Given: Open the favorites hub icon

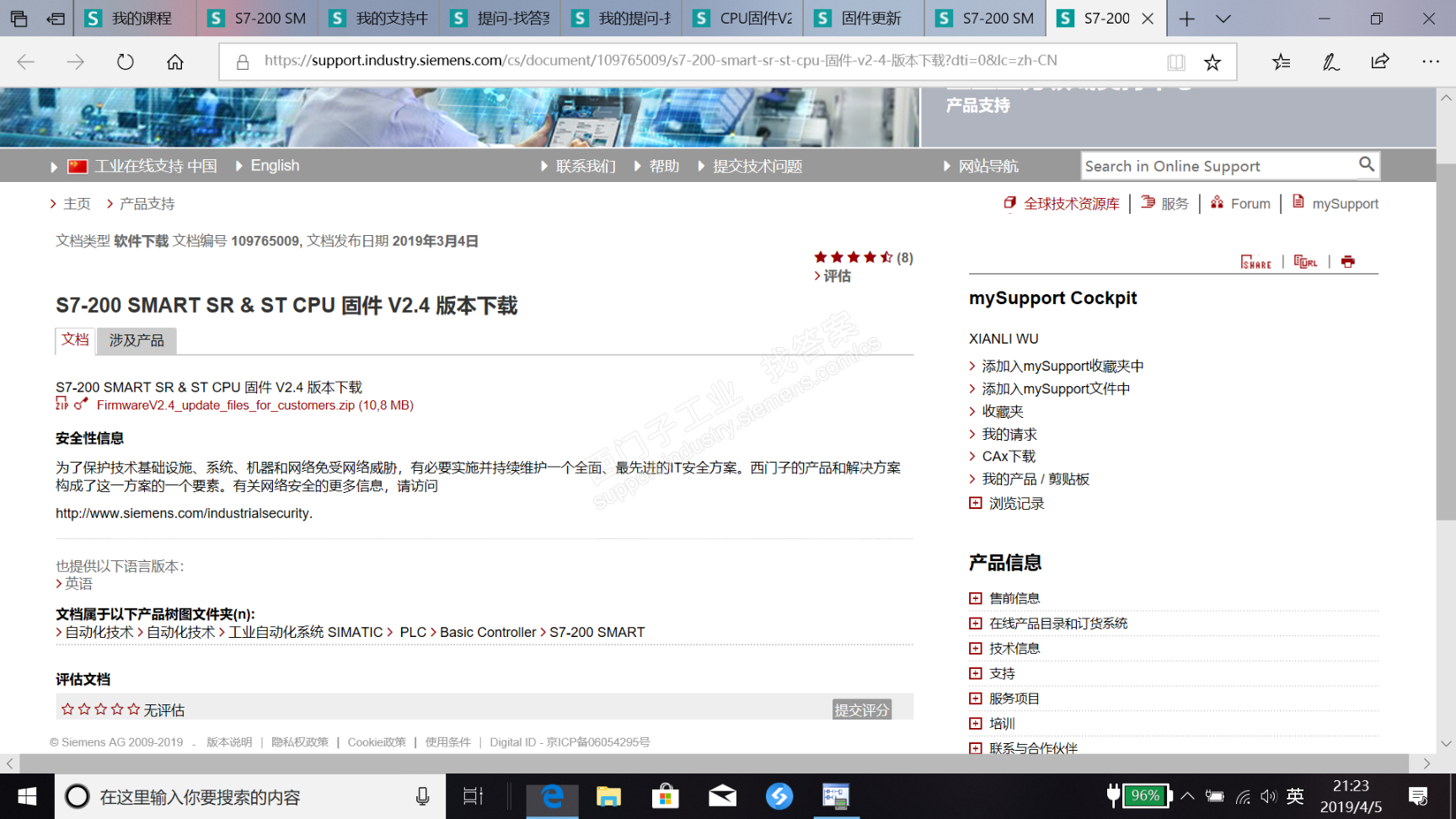Looking at the screenshot, I should (x=1281, y=62).
